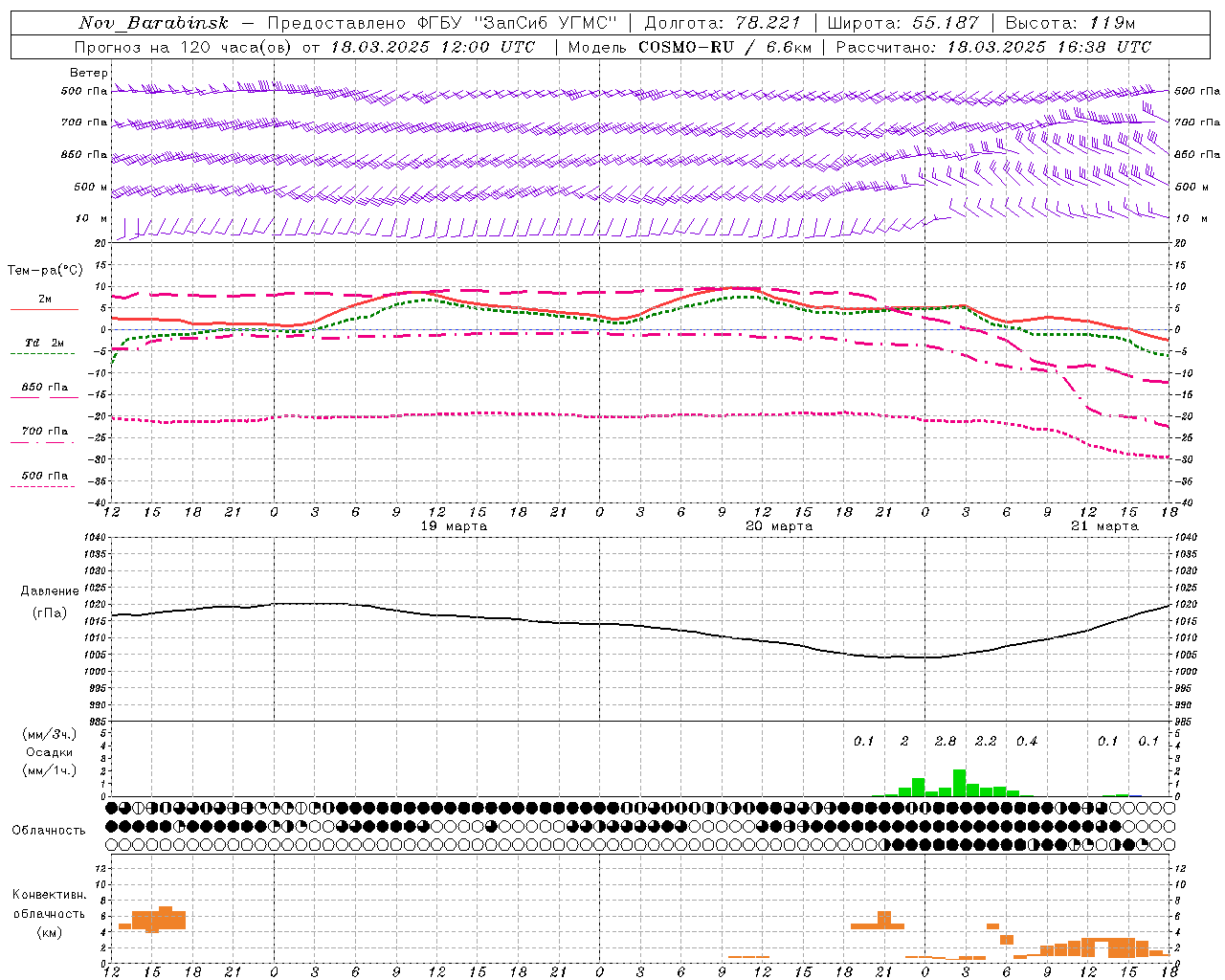Click the '(мм/3ч.)' precipitation unit label

(49, 734)
